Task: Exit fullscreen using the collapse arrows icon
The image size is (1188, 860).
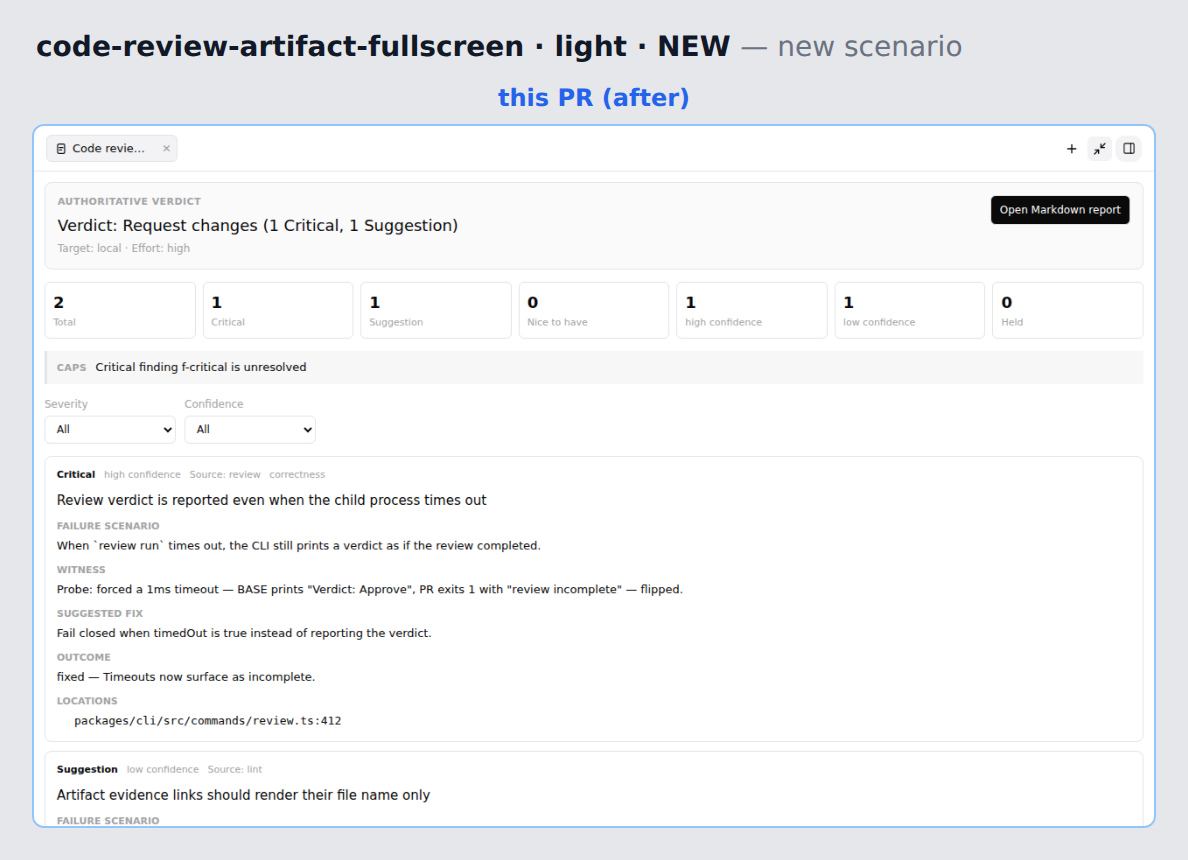Action: (1100, 149)
